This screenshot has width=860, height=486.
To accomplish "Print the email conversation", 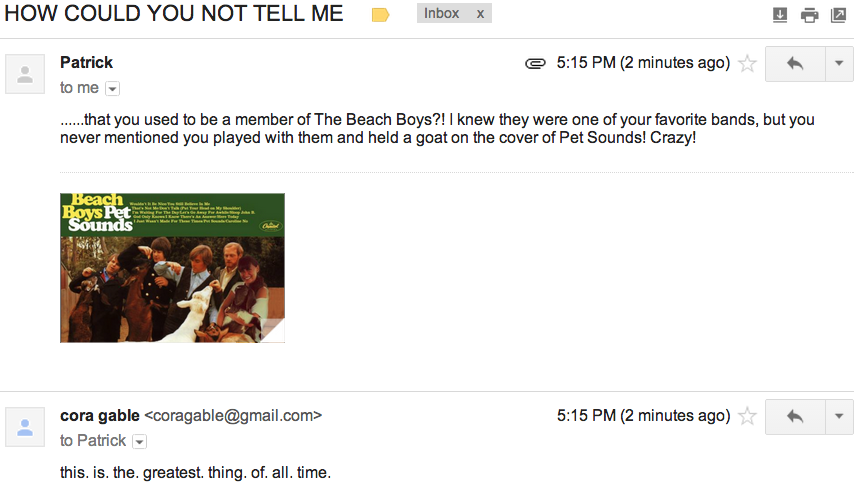I will tap(810, 15).
